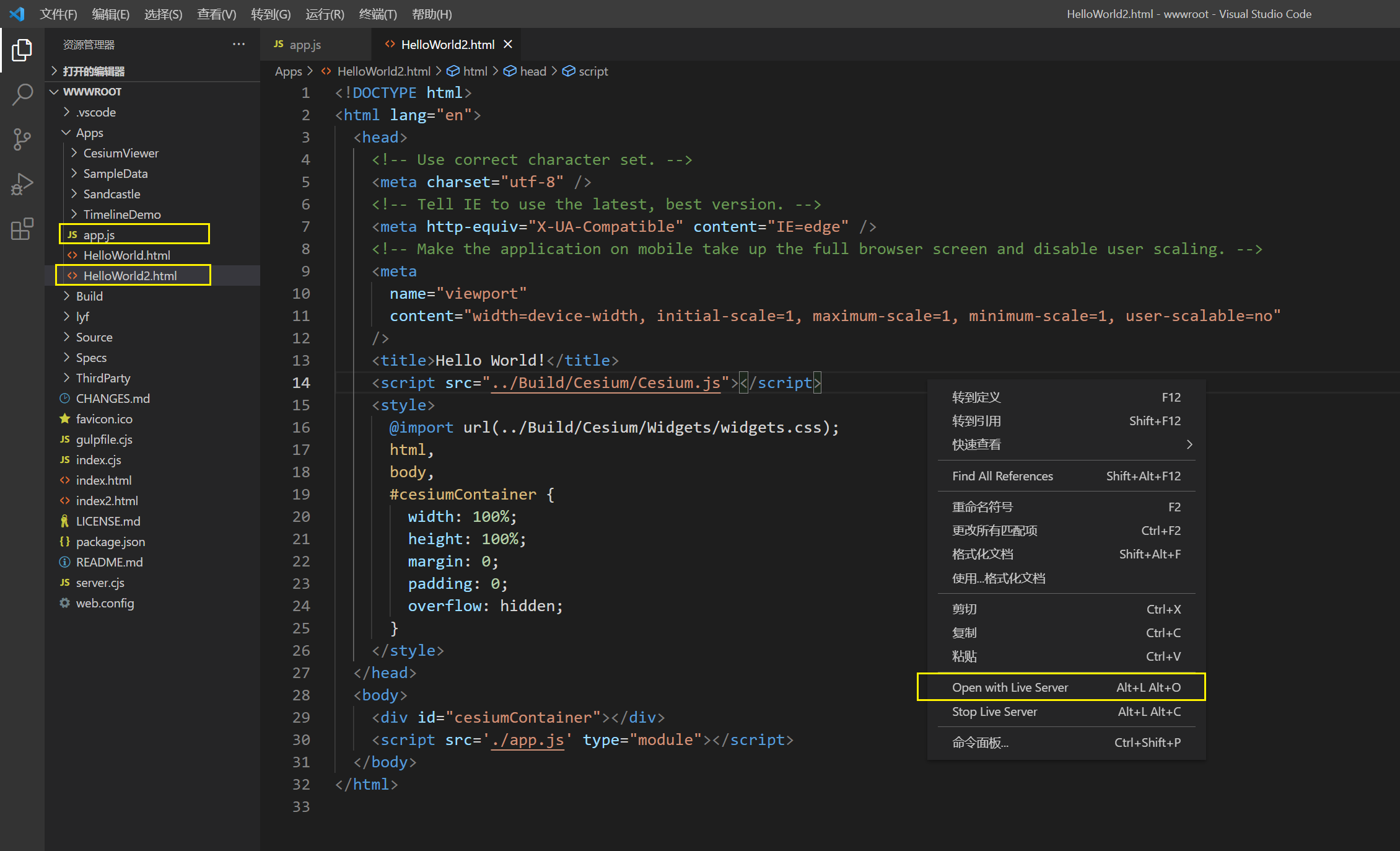Click the license icon of LICENSE.md
Image resolution: width=1400 pixels, height=851 pixels.
[x=64, y=521]
